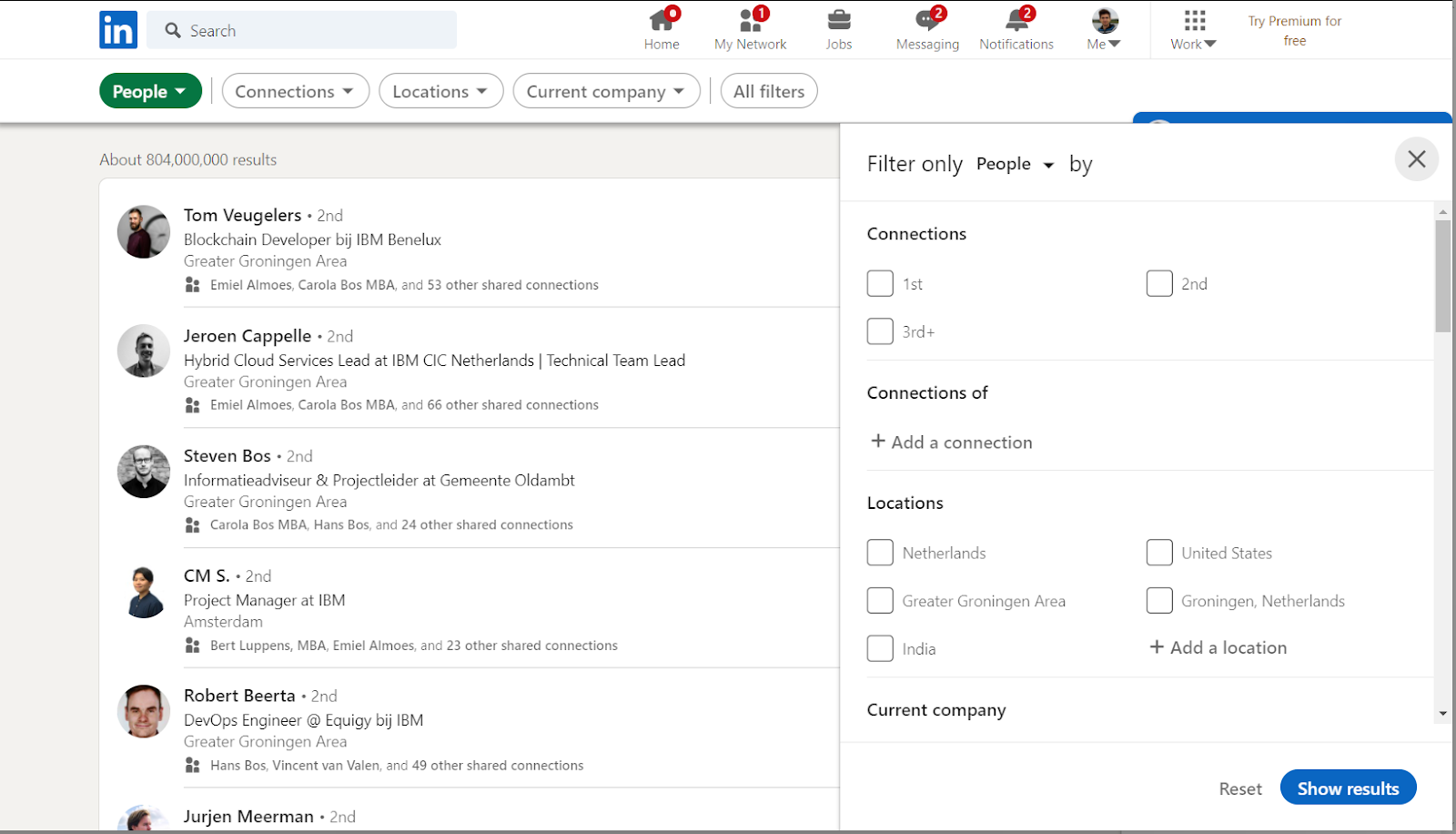View Notifications bell icon

pyautogui.click(x=1016, y=21)
